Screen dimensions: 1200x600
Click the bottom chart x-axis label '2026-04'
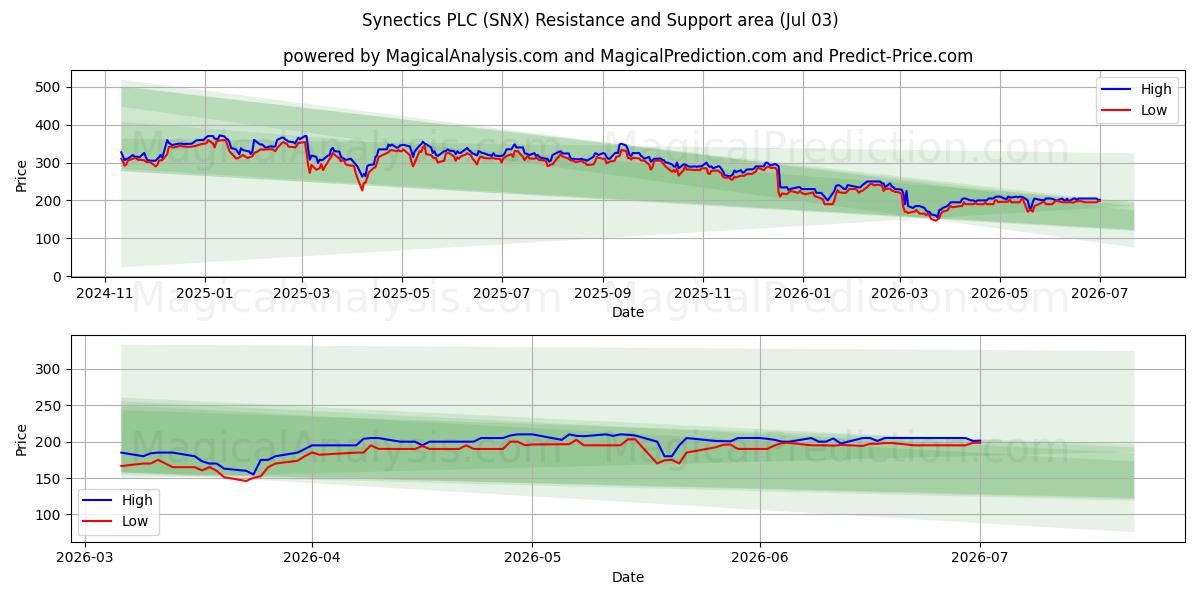point(312,561)
